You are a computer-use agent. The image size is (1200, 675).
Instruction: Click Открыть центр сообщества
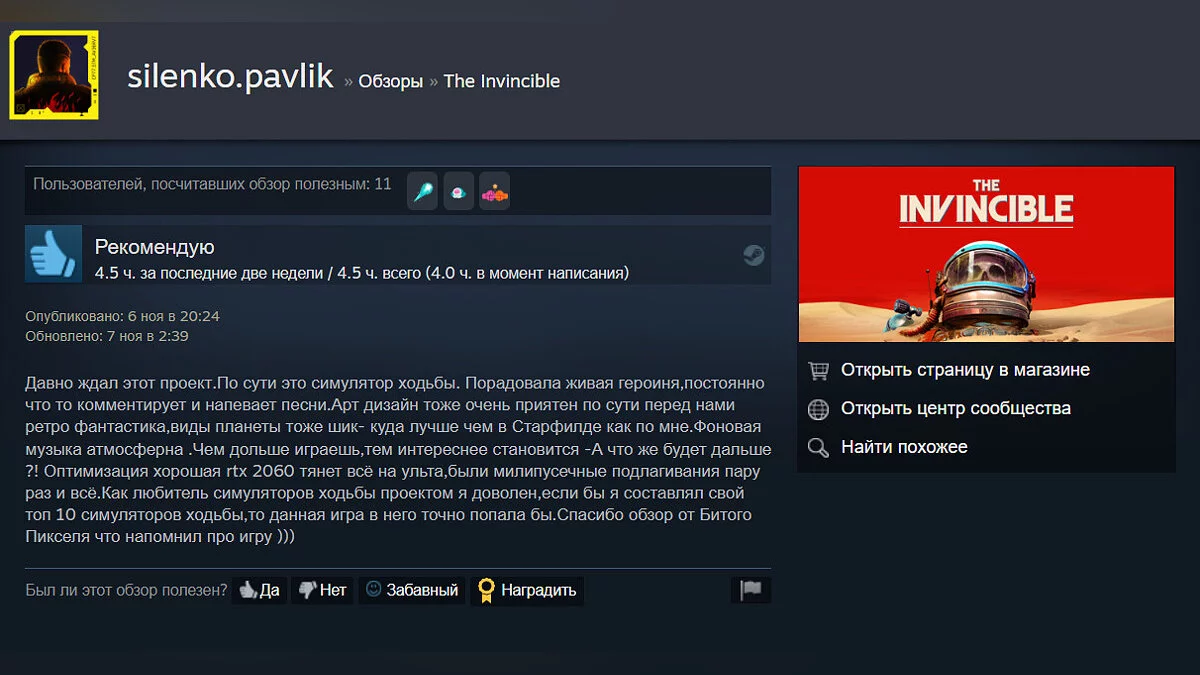(x=955, y=408)
